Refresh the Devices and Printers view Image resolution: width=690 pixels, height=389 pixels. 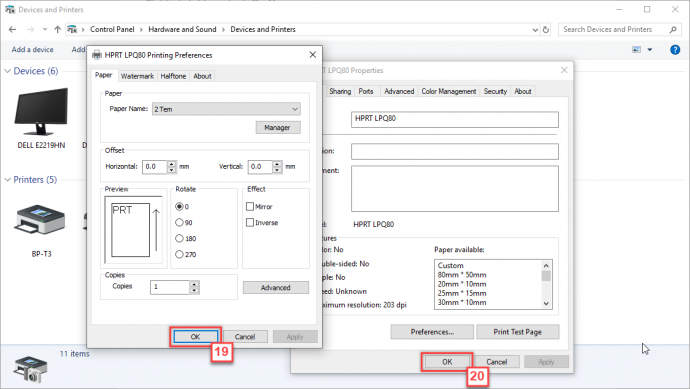[x=546, y=29]
